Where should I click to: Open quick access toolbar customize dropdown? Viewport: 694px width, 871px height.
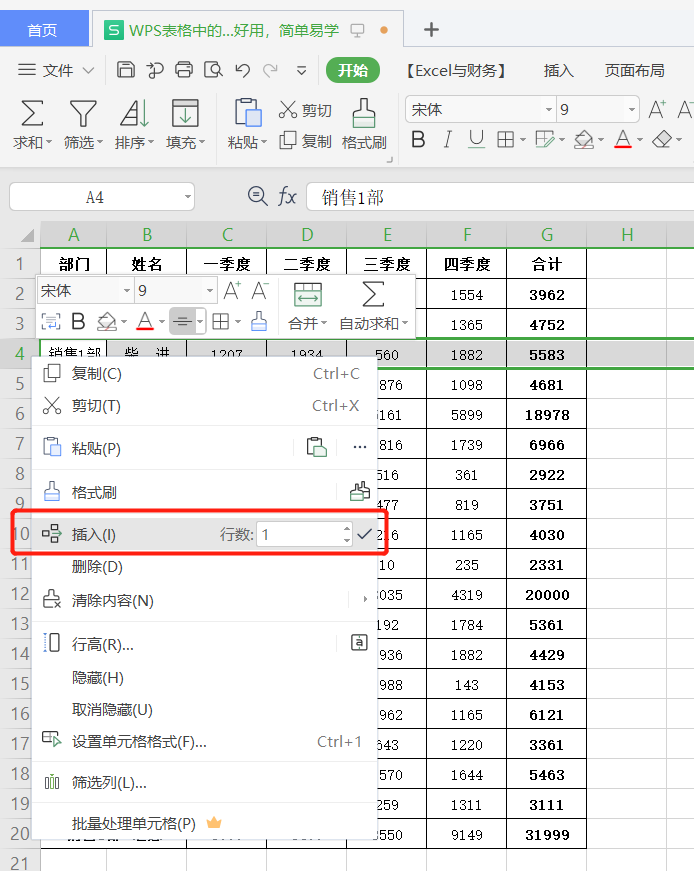click(x=301, y=71)
